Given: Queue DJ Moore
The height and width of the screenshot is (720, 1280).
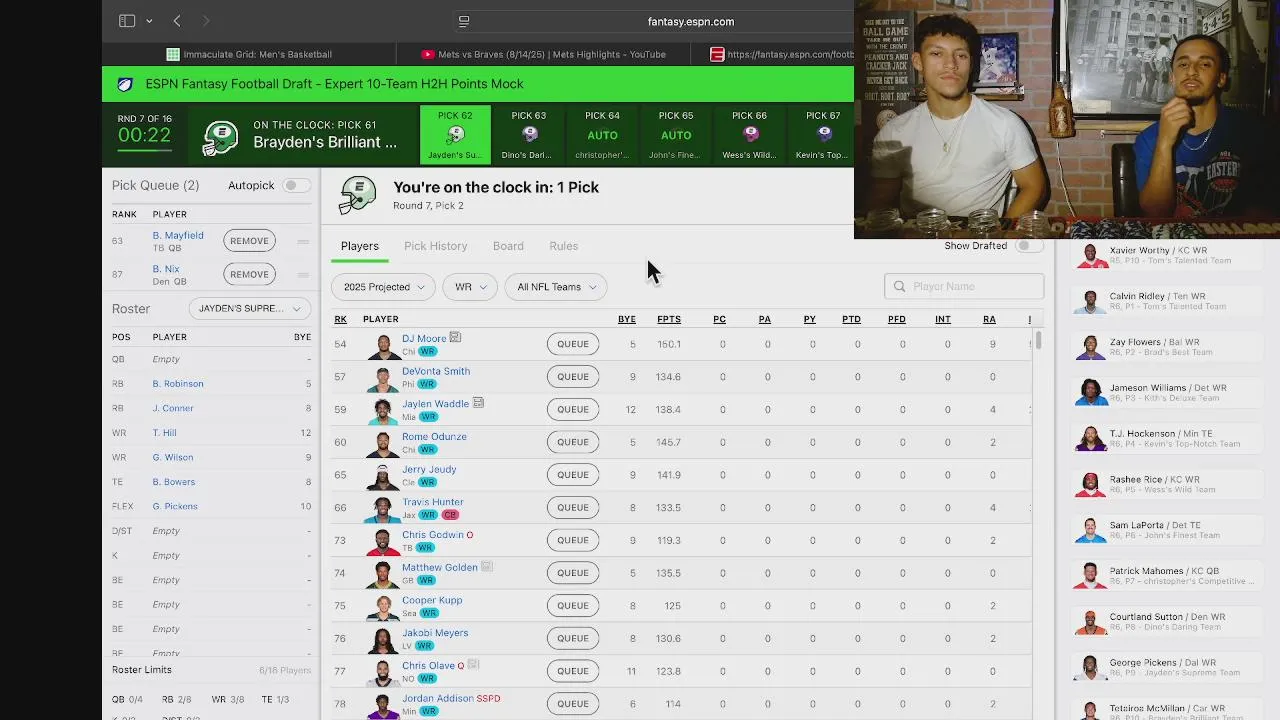Looking at the screenshot, I should [573, 344].
